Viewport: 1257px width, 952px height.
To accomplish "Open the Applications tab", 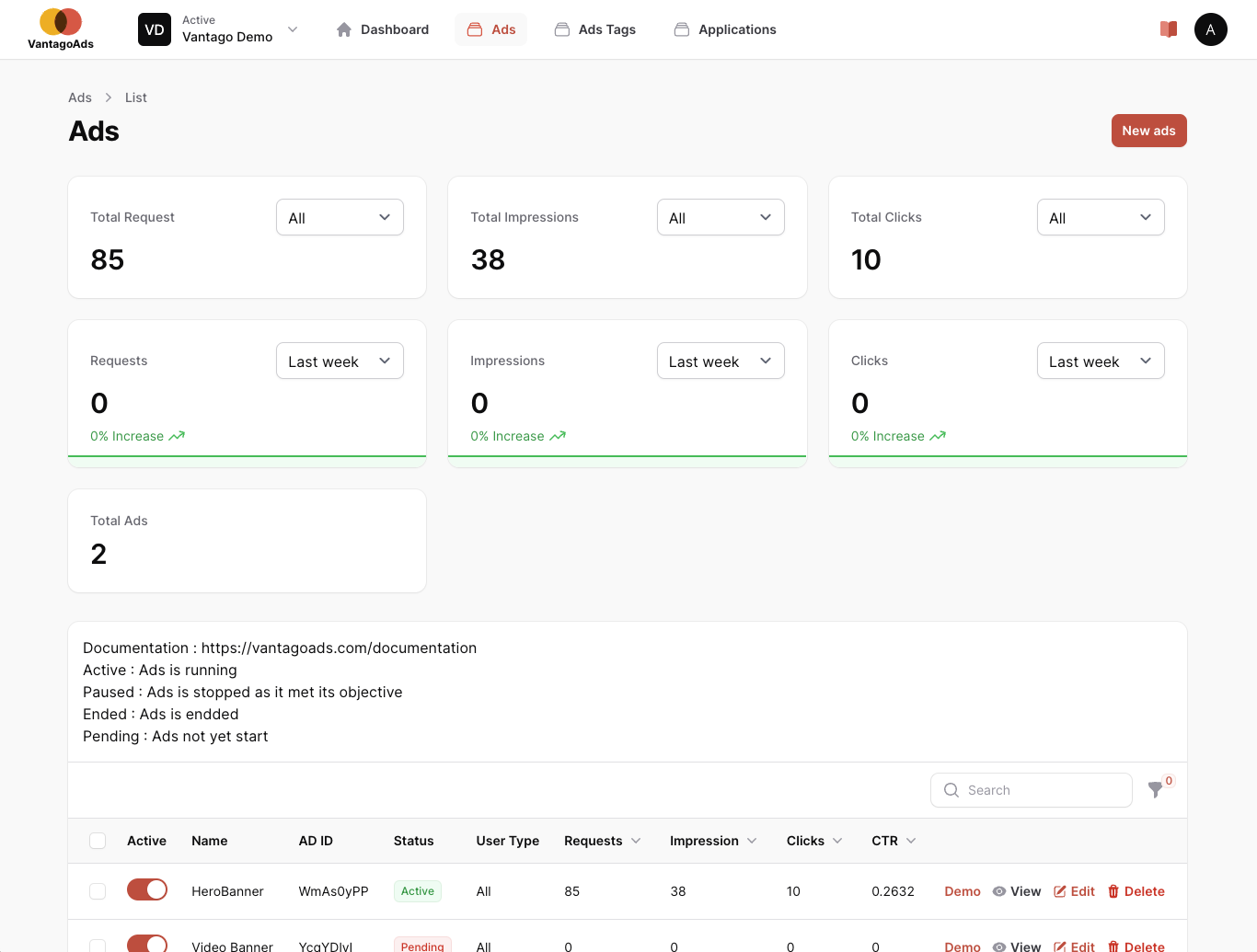I will tap(725, 29).
